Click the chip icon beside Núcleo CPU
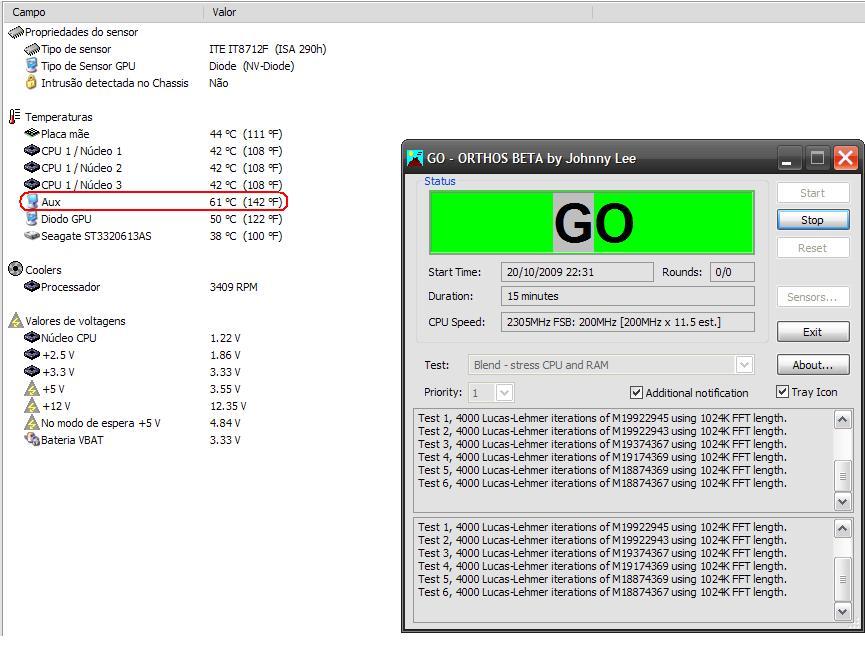865x659 pixels. coord(32,337)
